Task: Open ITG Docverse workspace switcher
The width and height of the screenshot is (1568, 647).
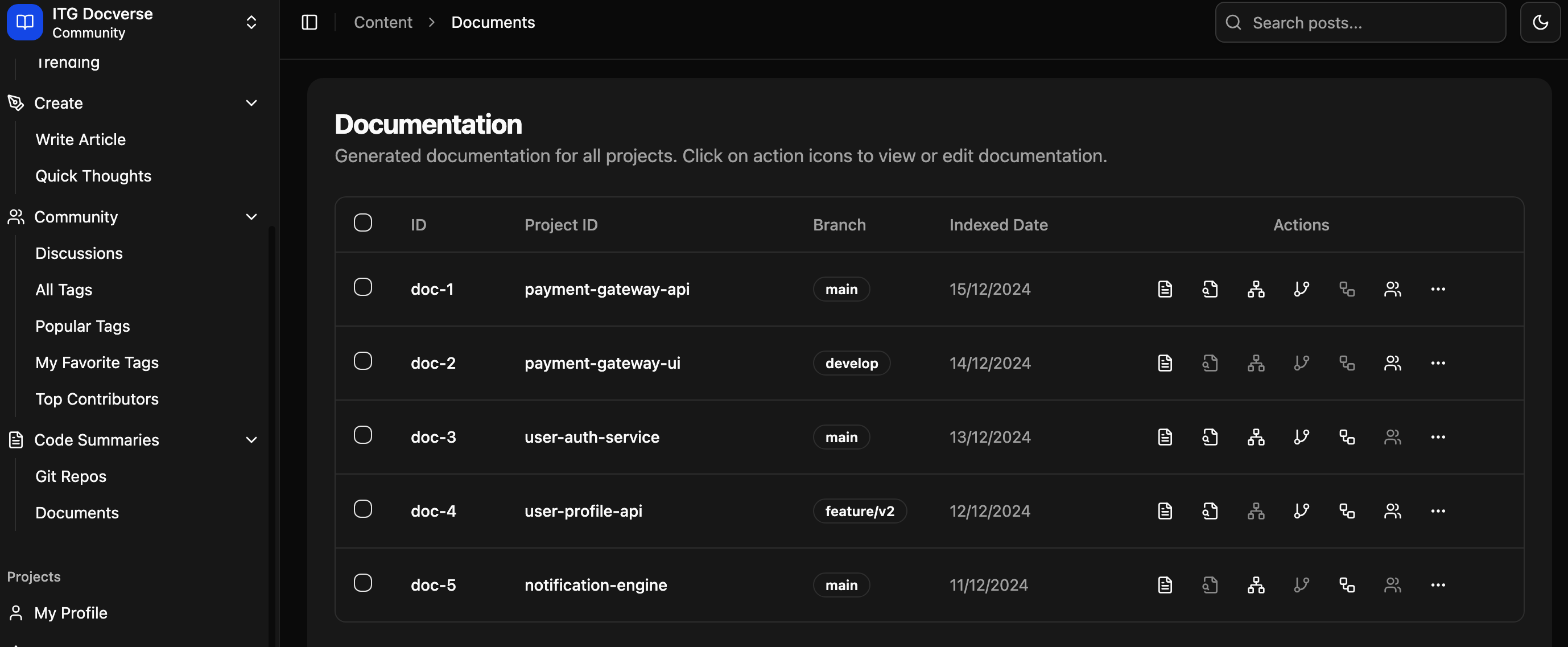Action: 251,23
